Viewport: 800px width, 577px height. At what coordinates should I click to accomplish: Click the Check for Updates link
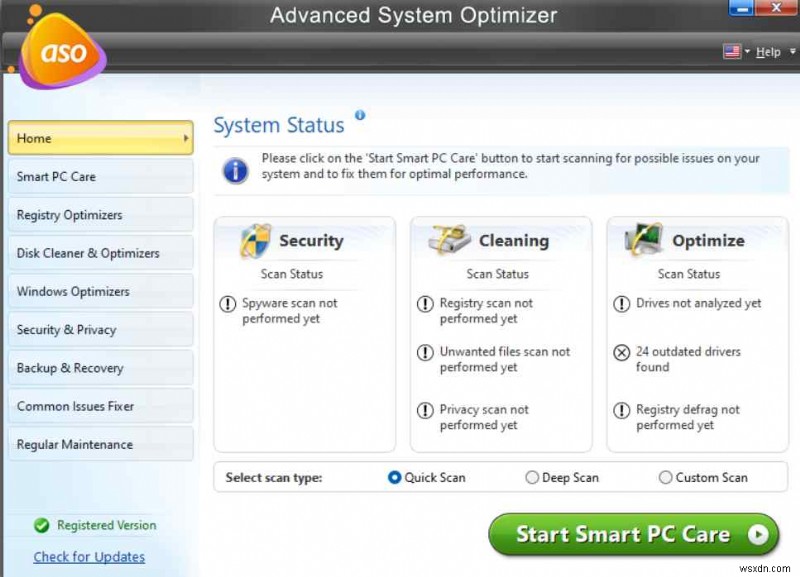point(89,557)
